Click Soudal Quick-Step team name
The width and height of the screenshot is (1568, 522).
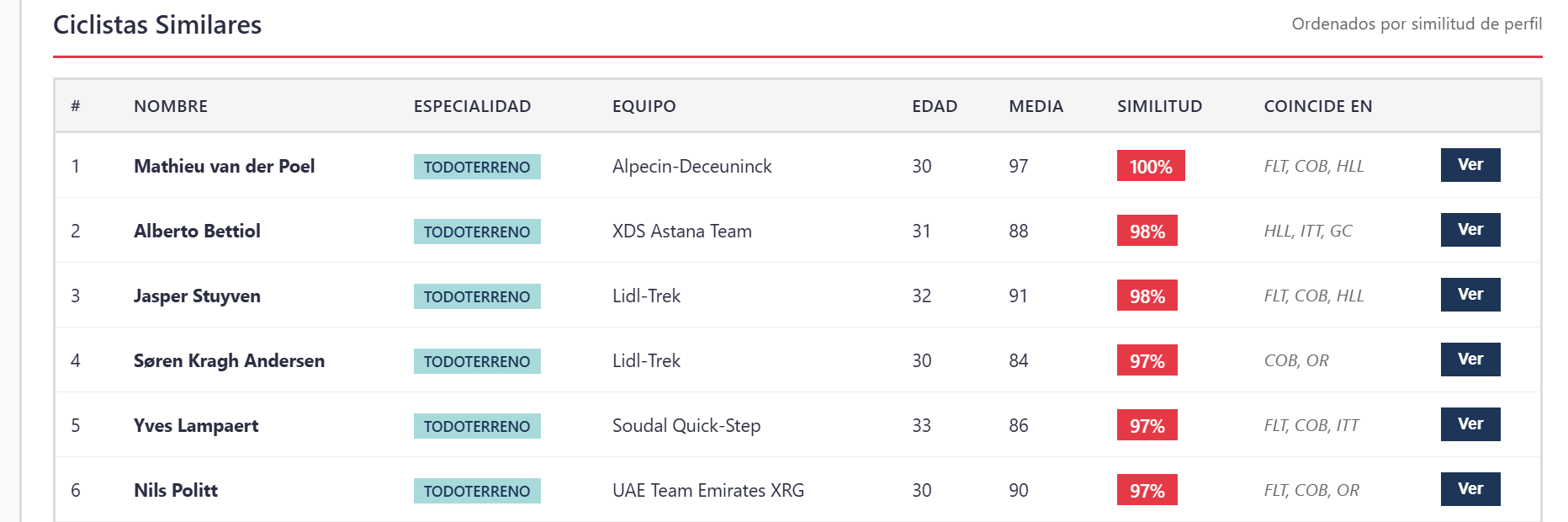point(686,426)
